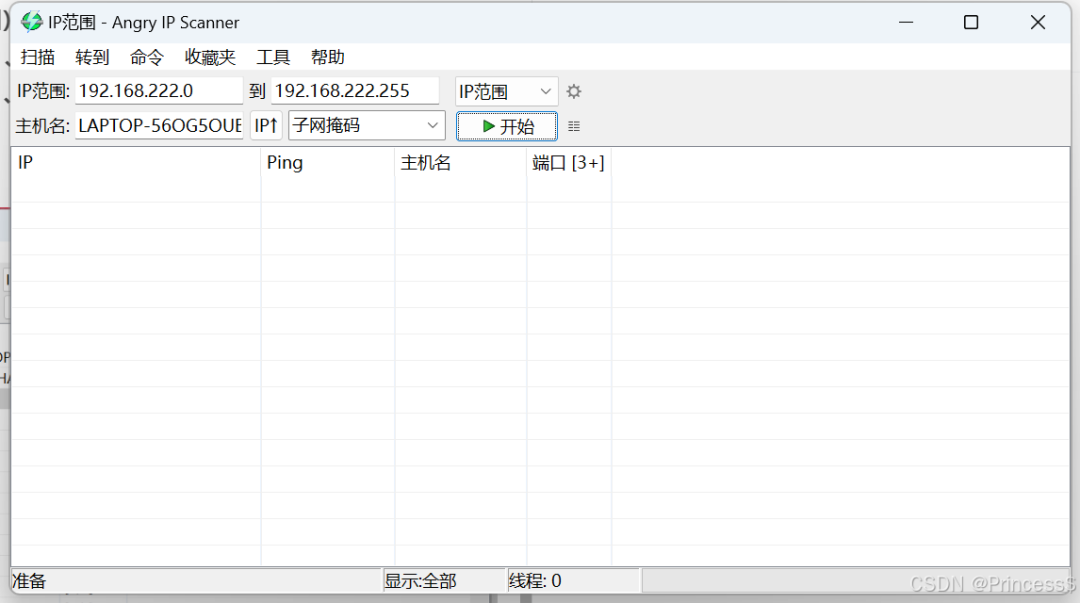Click the scan progress bar in status bar
Screen dimensions: 1080x603
coord(855,581)
